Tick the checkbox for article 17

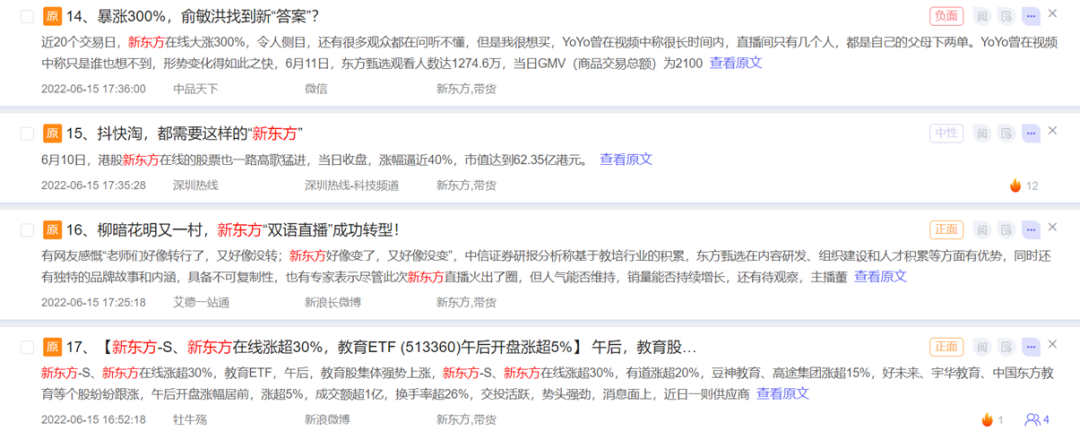(27, 347)
